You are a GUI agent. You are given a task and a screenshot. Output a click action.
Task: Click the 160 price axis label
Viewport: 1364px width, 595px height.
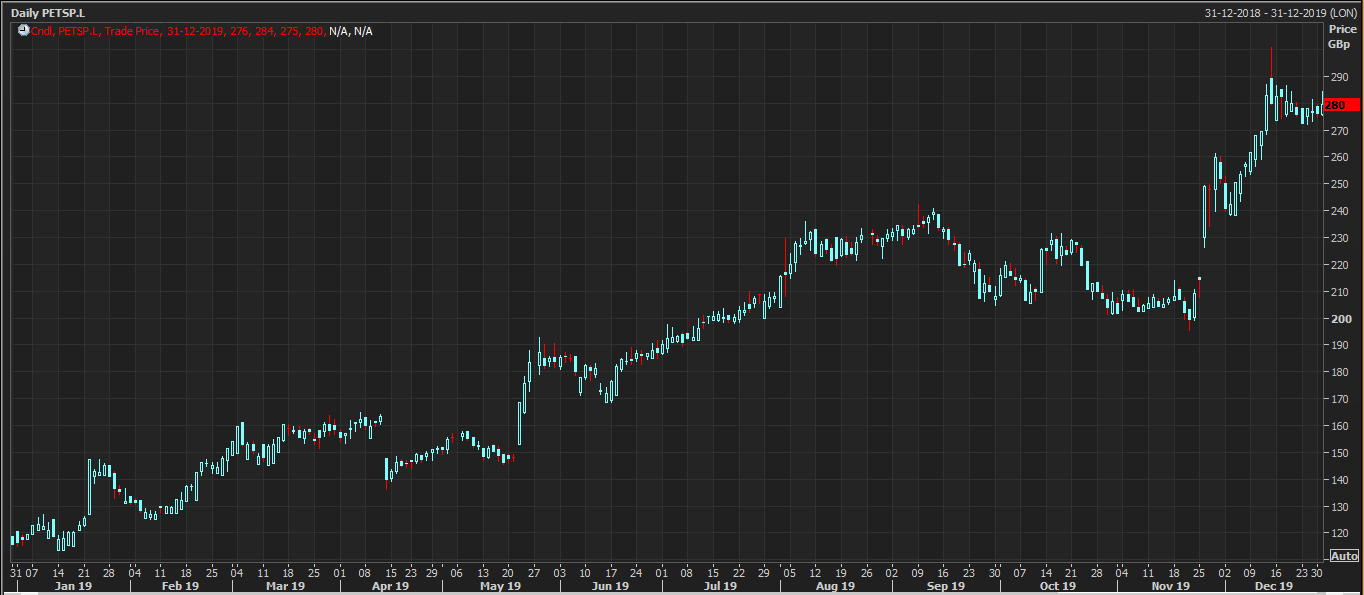(1340, 426)
